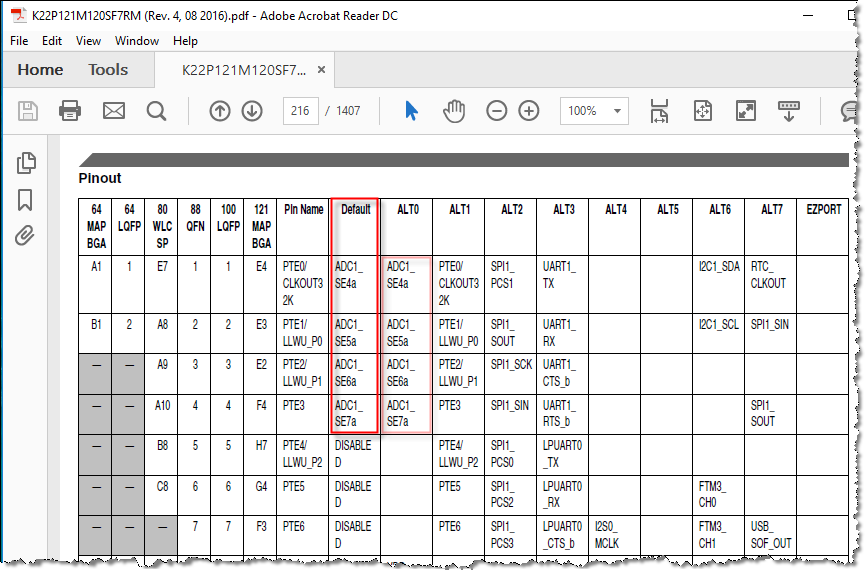Open read mode keyboard-arrow icon

pyautogui.click(x=788, y=111)
